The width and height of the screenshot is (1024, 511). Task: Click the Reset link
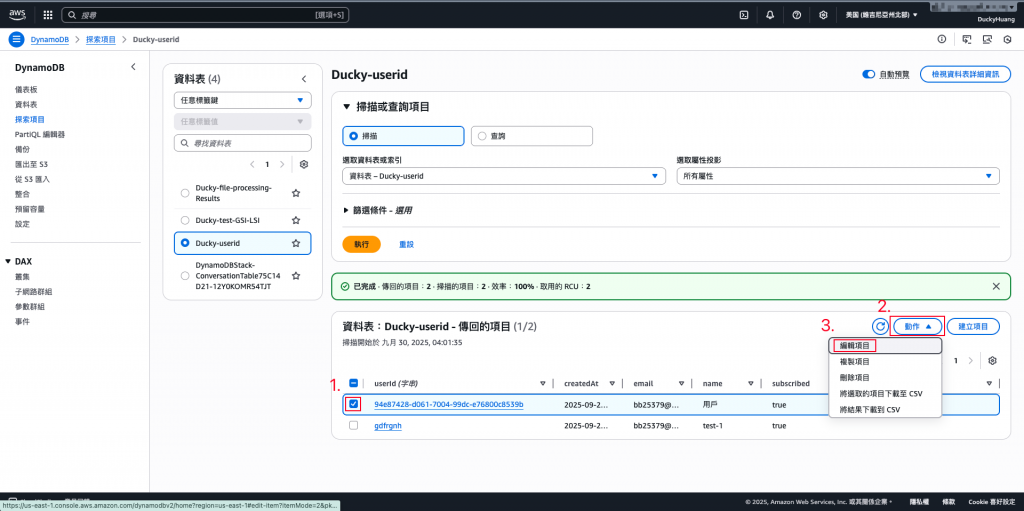tap(406, 244)
